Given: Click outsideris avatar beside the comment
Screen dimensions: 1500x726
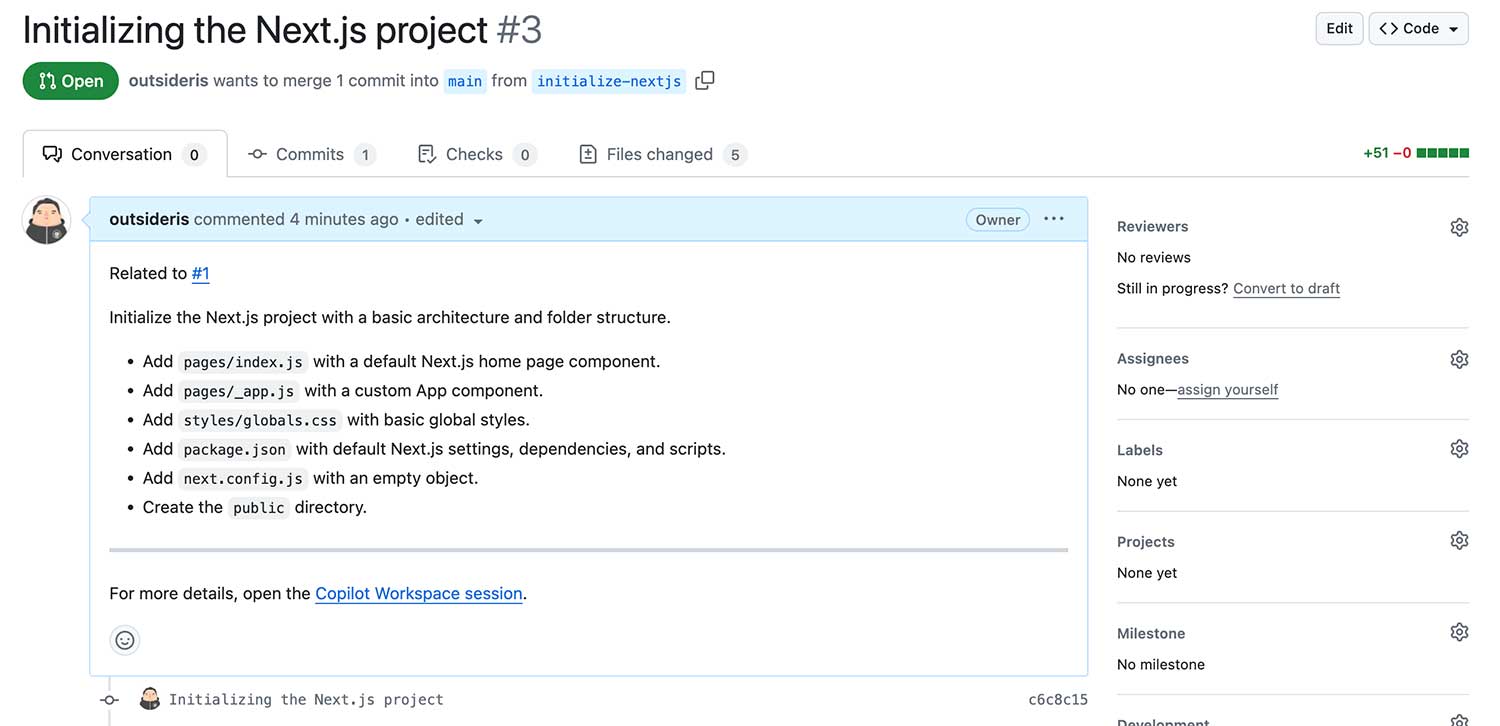Looking at the screenshot, I should (46, 221).
